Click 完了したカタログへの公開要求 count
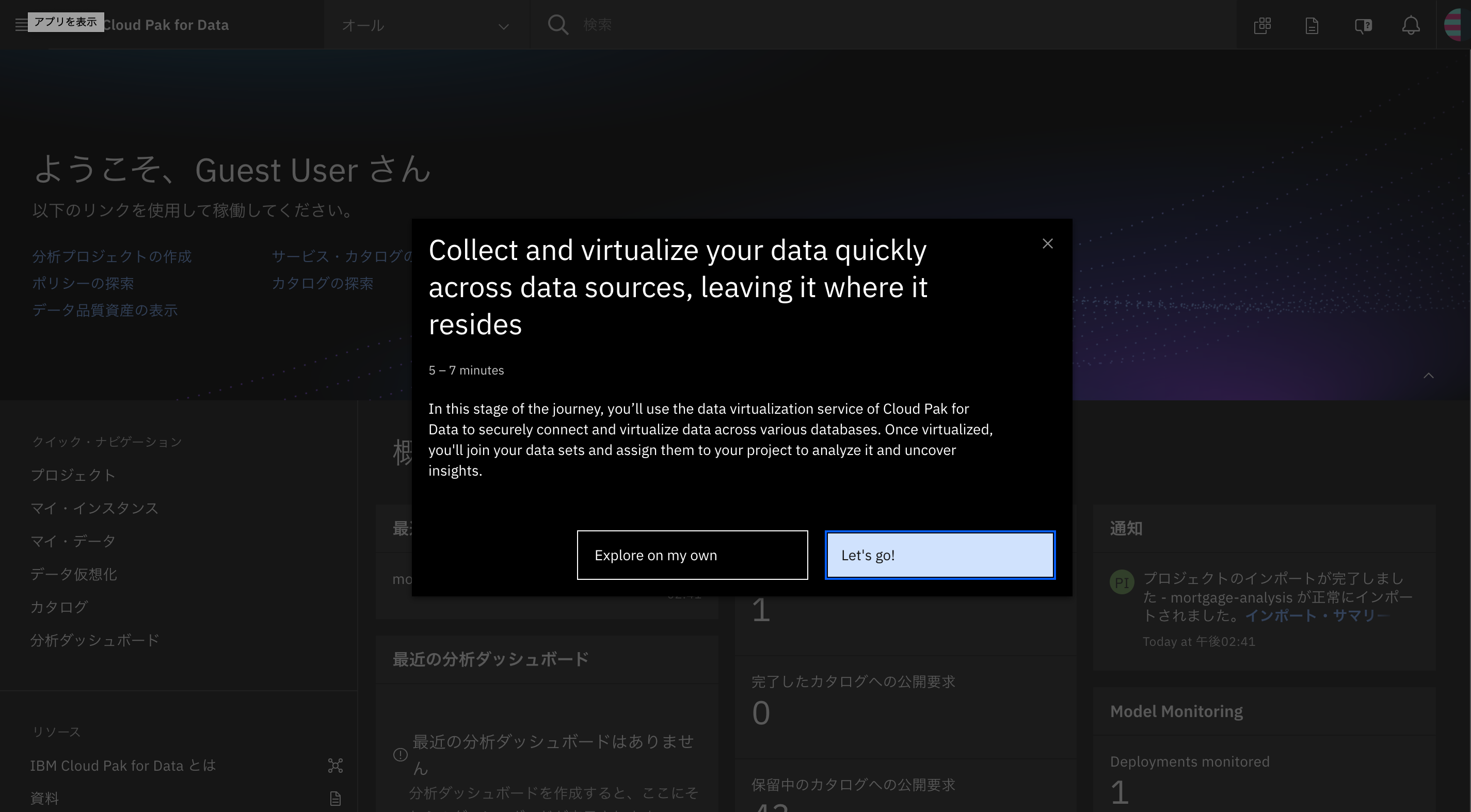The image size is (1471, 812). [x=761, y=713]
